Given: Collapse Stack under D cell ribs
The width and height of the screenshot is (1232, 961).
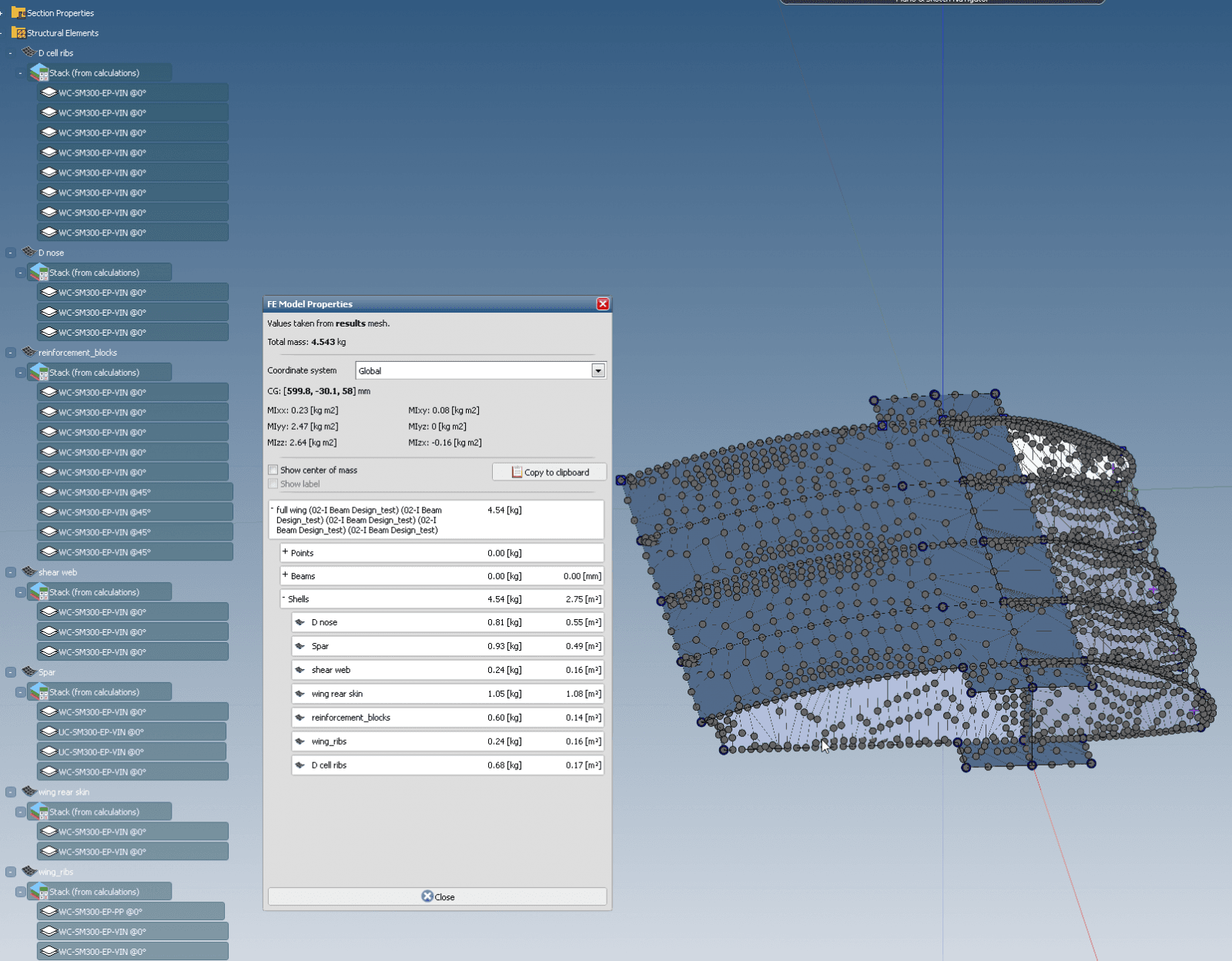Looking at the screenshot, I should pyautogui.click(x=20, y=73).
